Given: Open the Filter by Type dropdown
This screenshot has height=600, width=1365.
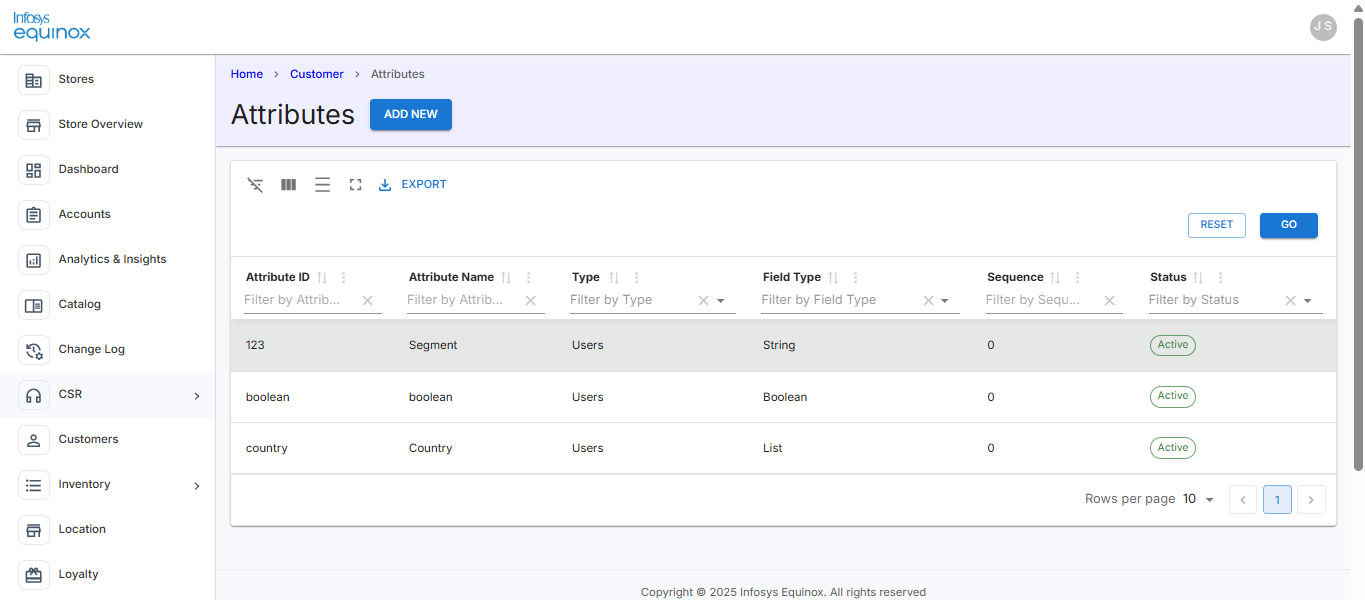Looking at the screenshot, I should tap(720, 300).
